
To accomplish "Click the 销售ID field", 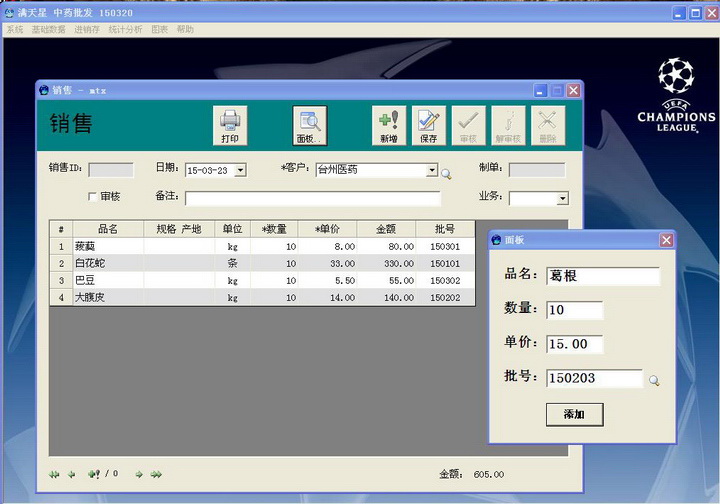I will pos(111,170).
